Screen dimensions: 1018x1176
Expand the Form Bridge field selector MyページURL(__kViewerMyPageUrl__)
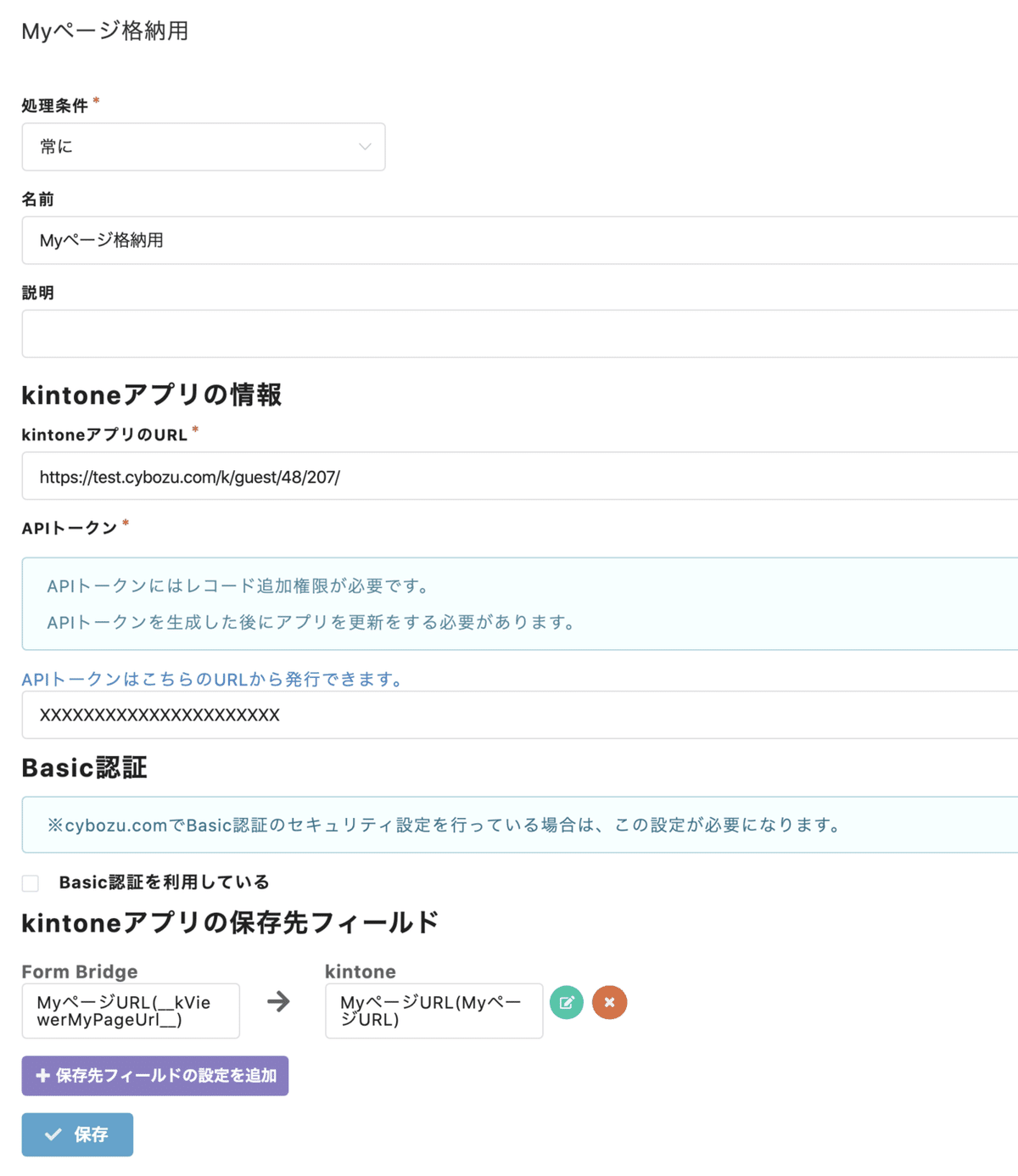point(130,1011)
